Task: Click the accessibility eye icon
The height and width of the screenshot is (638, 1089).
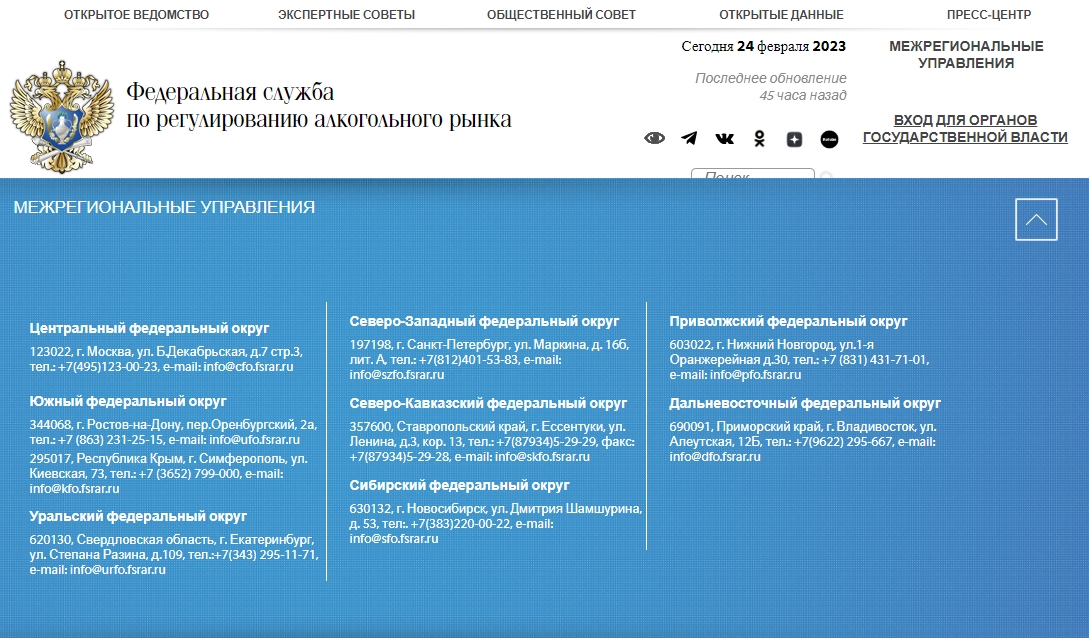Action: 654,139
